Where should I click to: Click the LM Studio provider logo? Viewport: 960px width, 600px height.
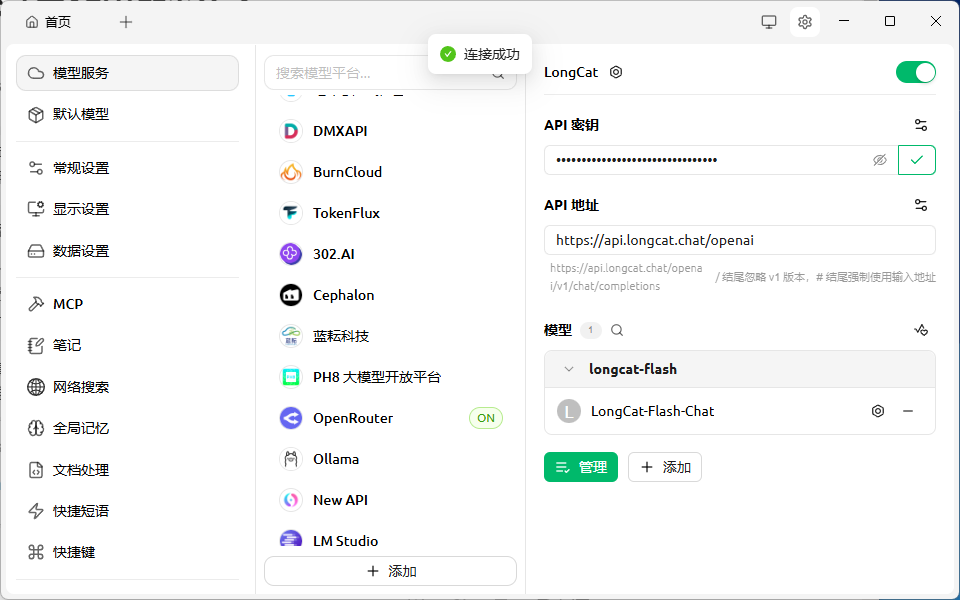[x=291, y=539]
